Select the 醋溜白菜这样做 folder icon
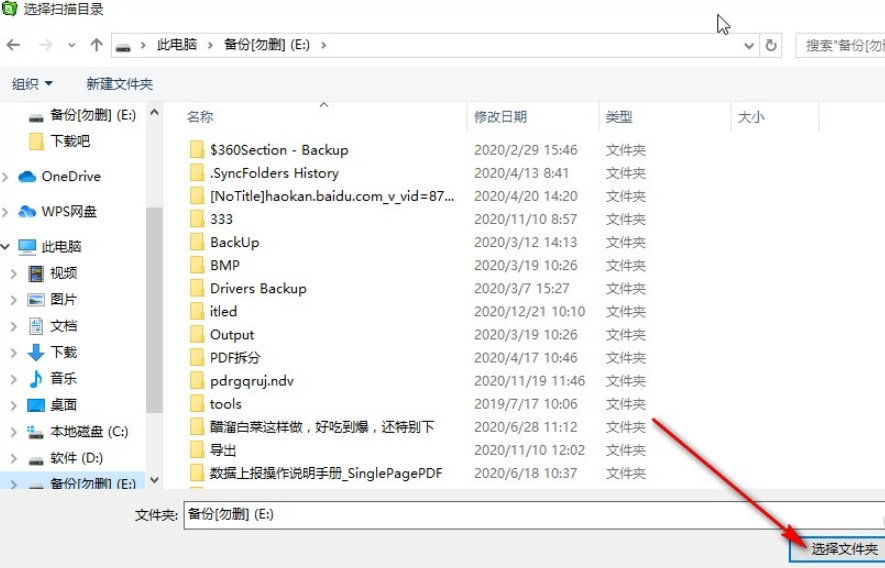885x568 pixels. pyautogui.click(x=197, y=427)
